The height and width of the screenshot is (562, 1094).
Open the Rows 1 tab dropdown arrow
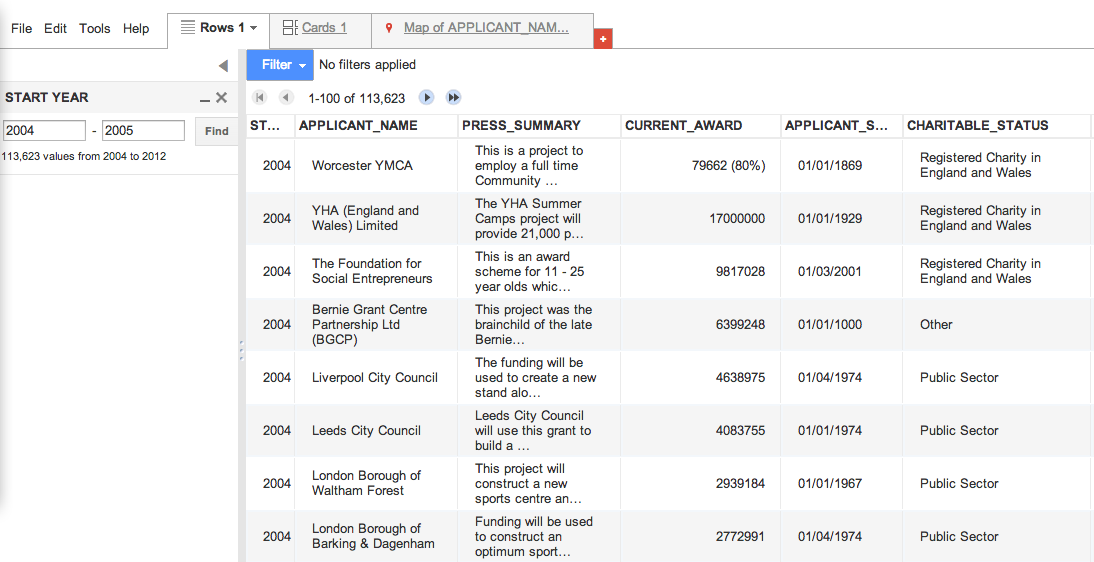[x=253, y=28]
